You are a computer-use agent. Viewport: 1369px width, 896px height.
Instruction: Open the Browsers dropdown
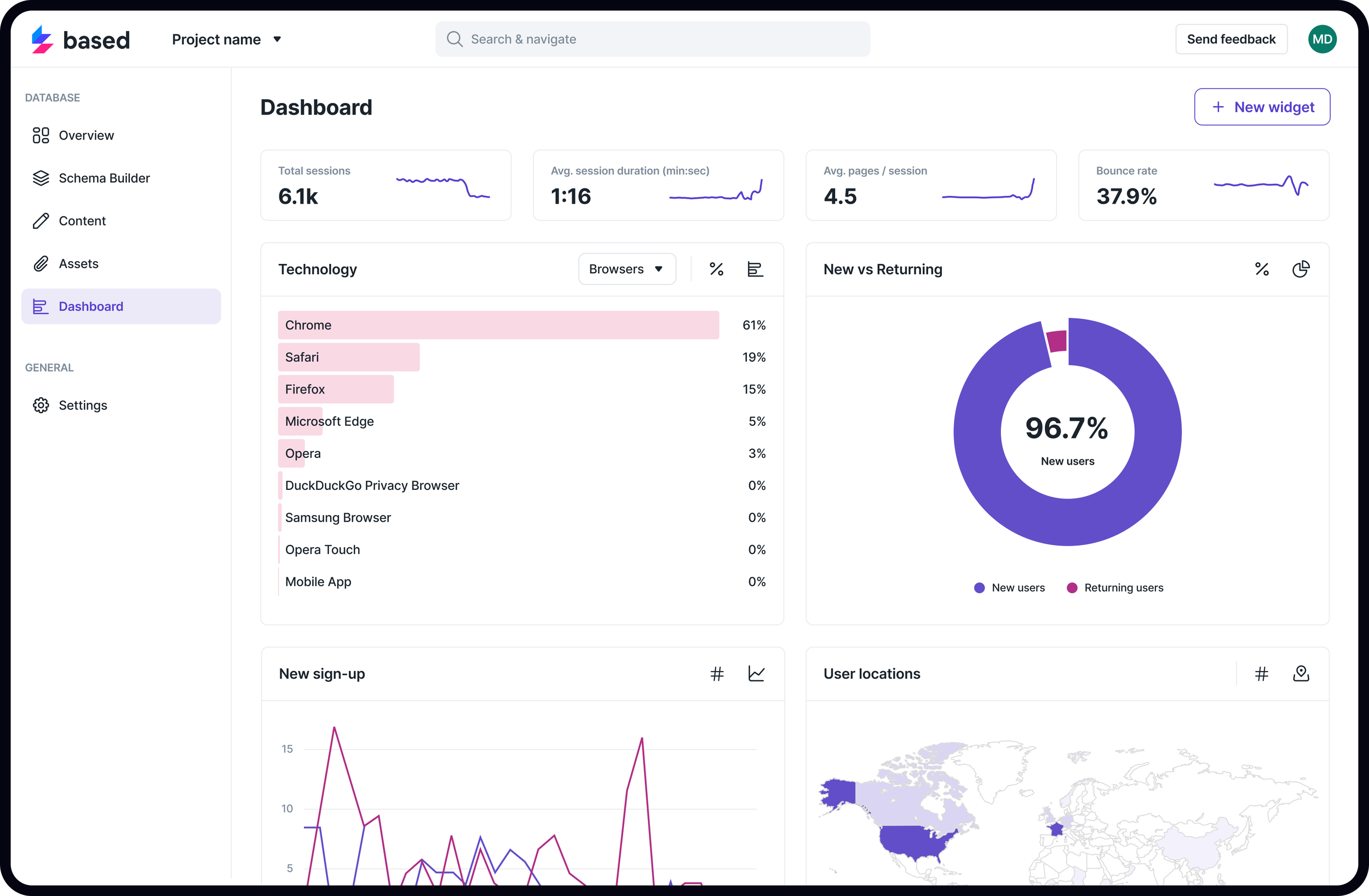click(626, 269)
